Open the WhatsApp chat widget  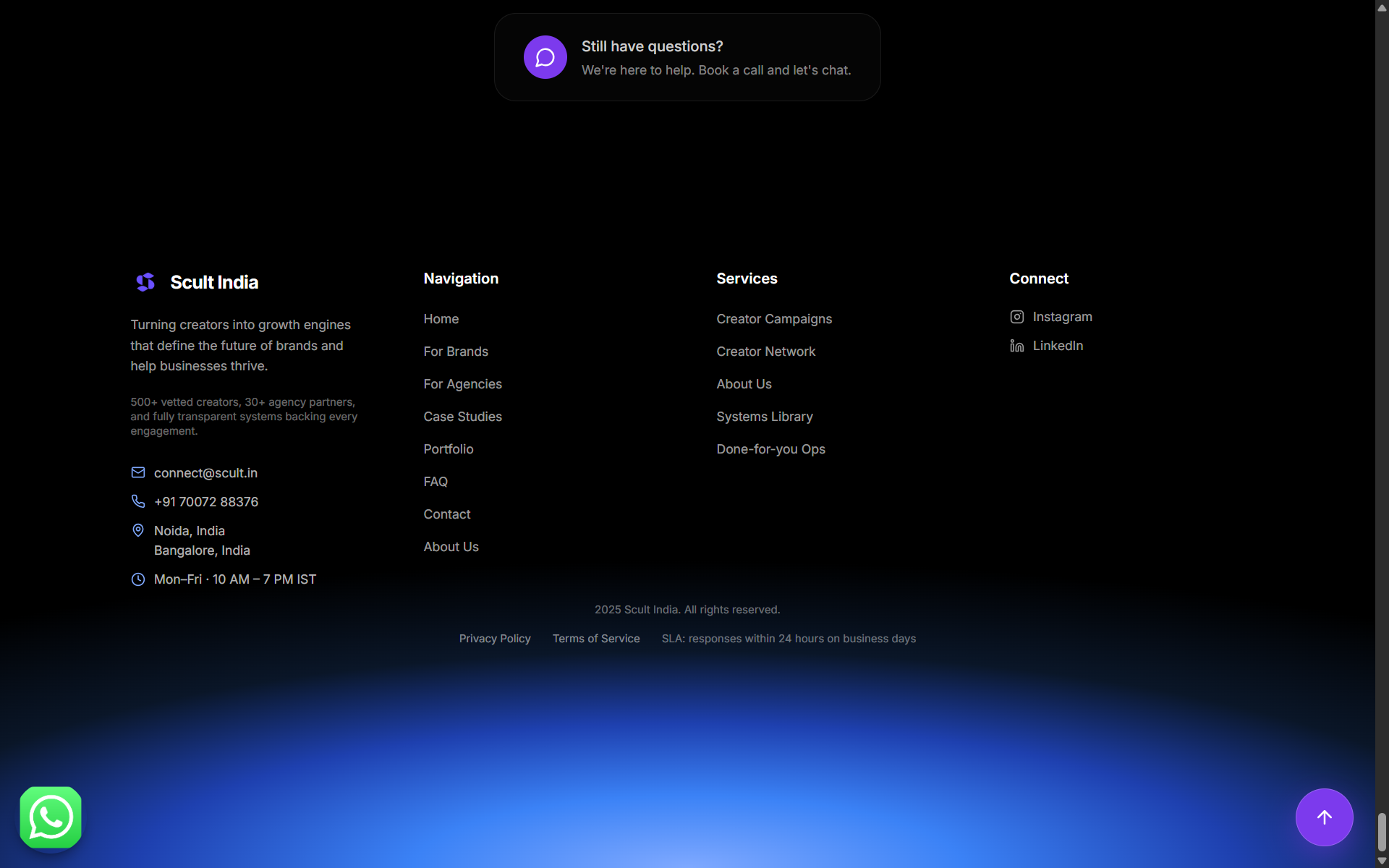(x=51, y=817)
